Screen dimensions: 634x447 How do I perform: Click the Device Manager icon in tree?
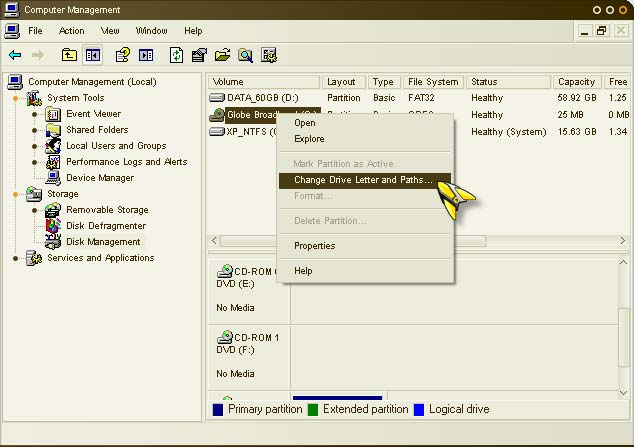click(x=54, y=178)
